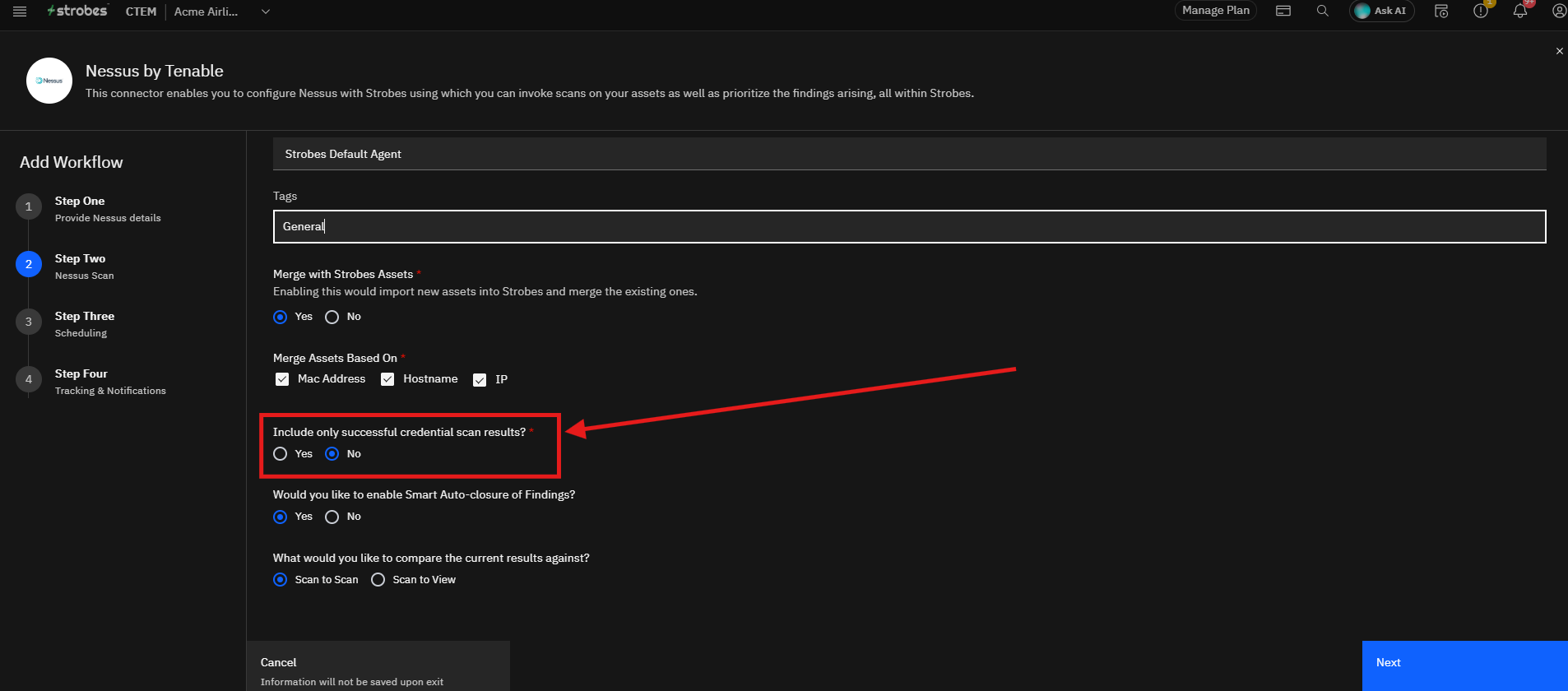Open the Strobes Default Agent dropdown
1568x691 pixels.
coord(910,154)
